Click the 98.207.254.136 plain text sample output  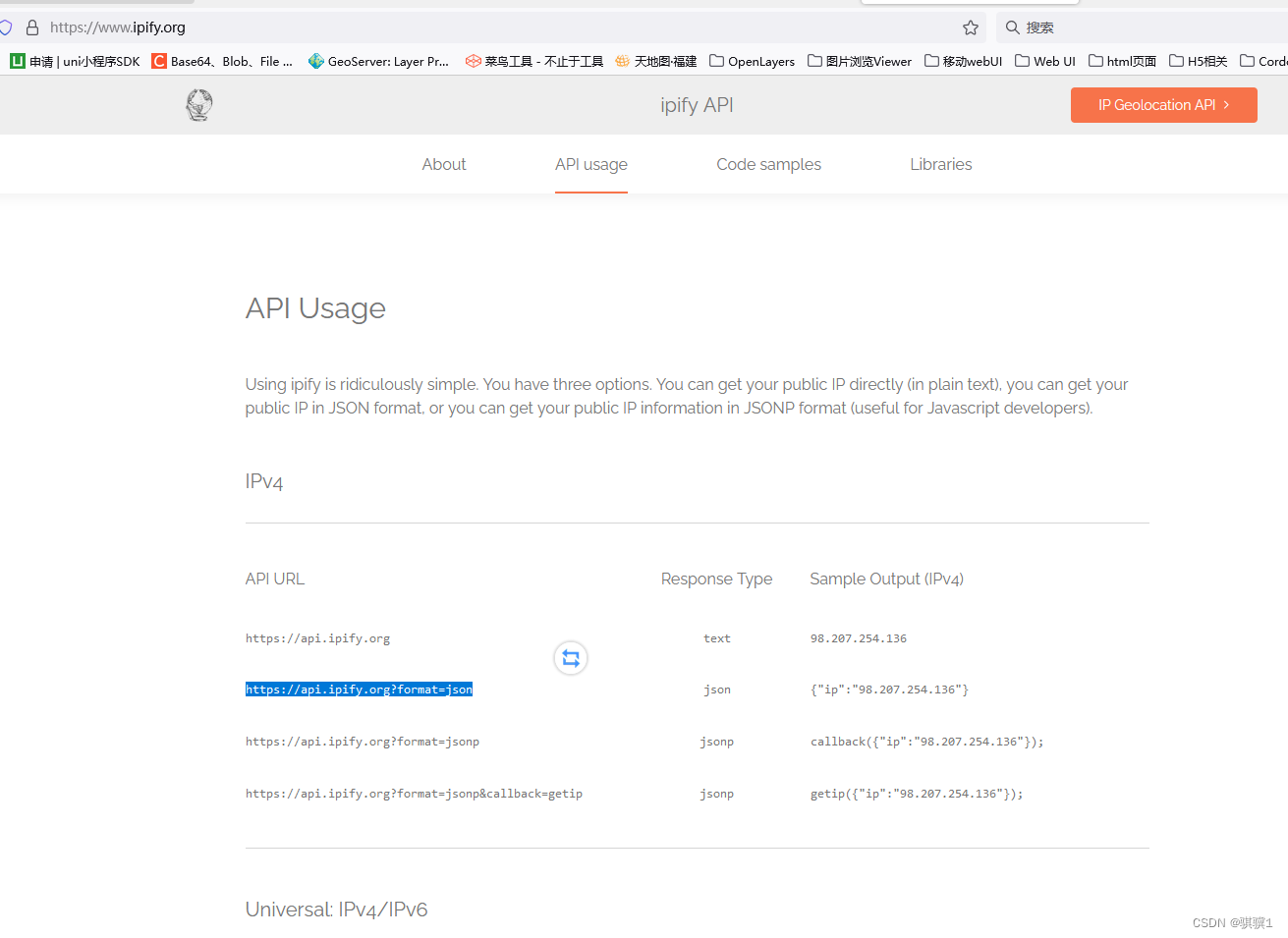click(x=859, y=638)
